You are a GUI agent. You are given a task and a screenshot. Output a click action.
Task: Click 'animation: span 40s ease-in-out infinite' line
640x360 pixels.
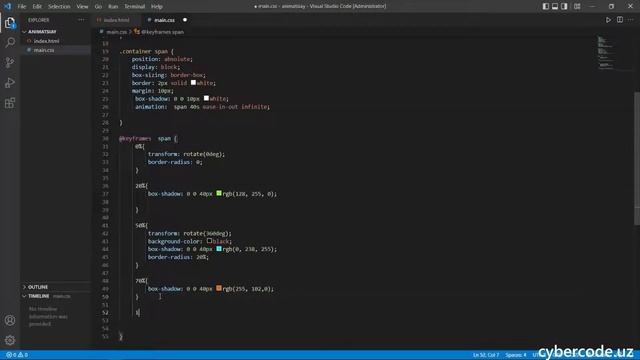tap(202, 107)
